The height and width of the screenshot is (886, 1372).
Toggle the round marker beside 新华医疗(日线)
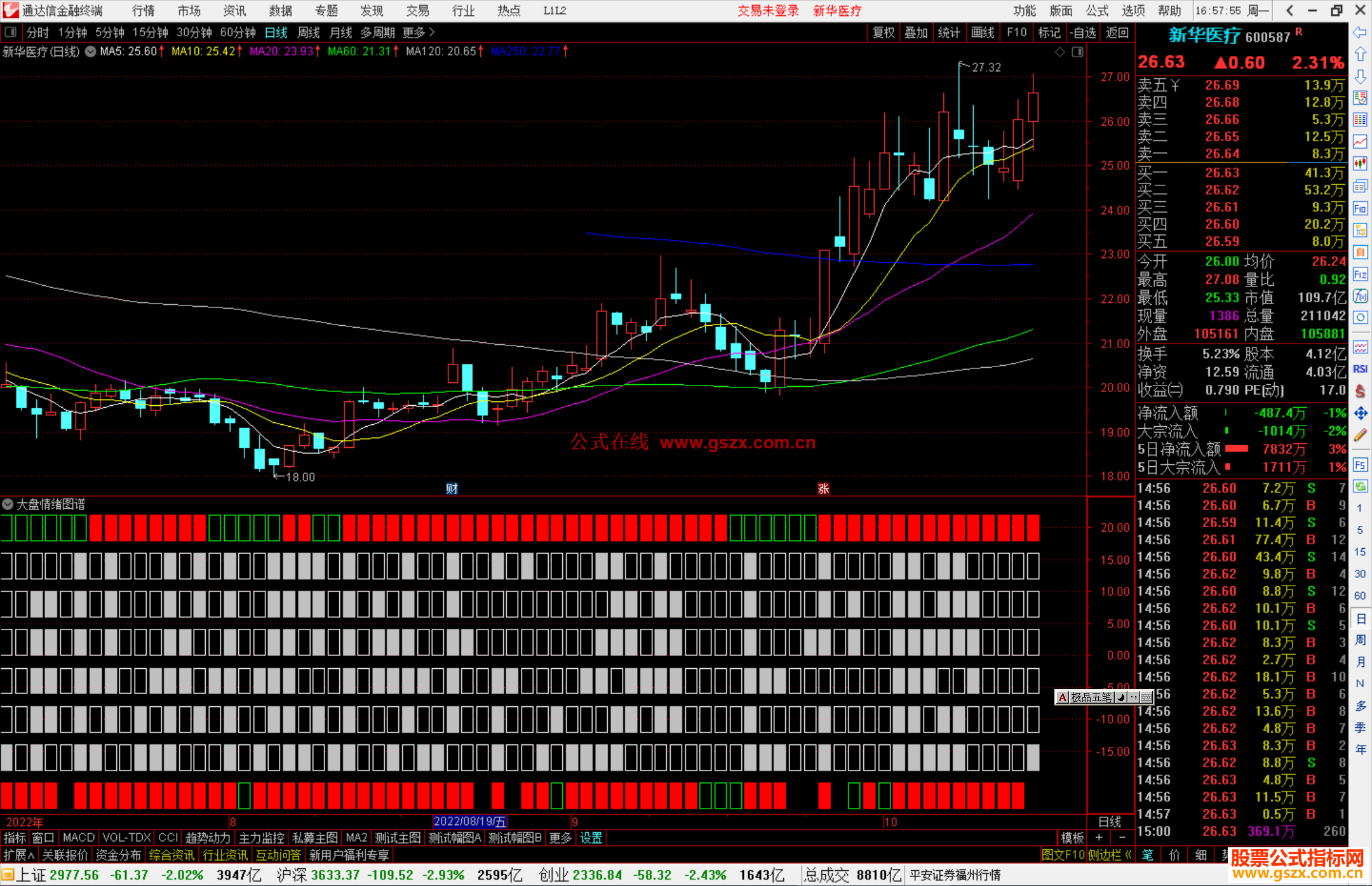(x=91, y=51)
